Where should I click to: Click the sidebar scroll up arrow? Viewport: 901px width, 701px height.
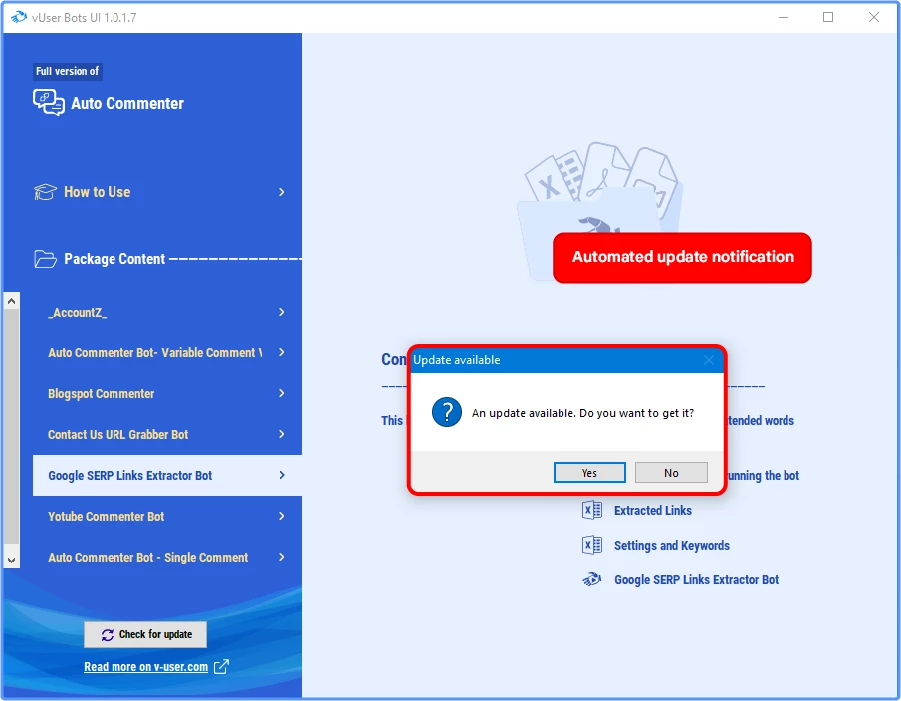click(x=11, y=301)
